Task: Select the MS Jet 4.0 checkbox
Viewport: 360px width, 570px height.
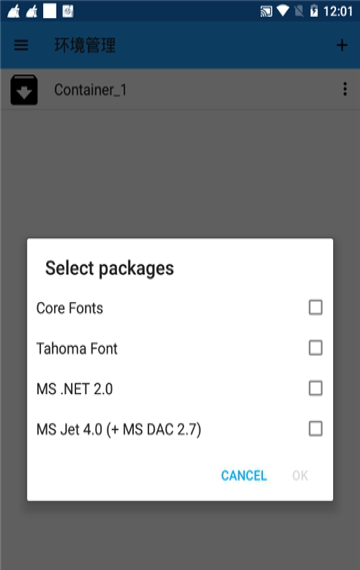Action: tap(315, 429)
